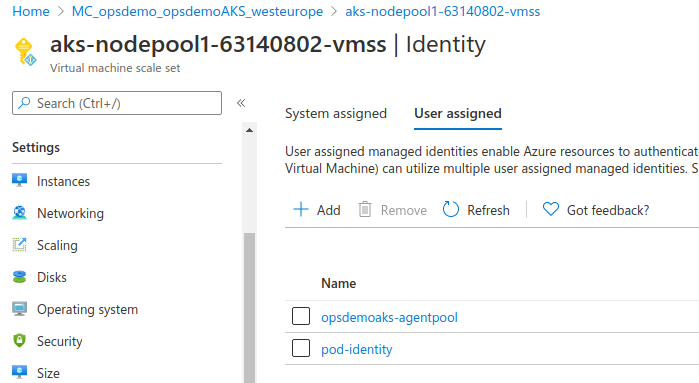
Task: Click the Instances monitor icon
Action: point(19,181)
